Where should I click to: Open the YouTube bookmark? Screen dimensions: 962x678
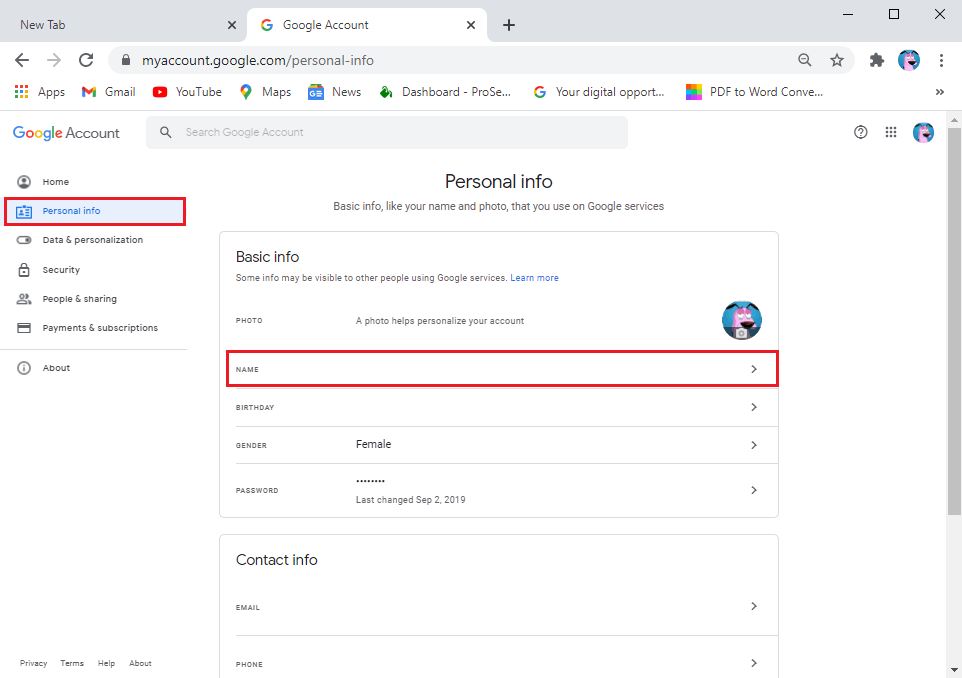click(x=186, y=91)
